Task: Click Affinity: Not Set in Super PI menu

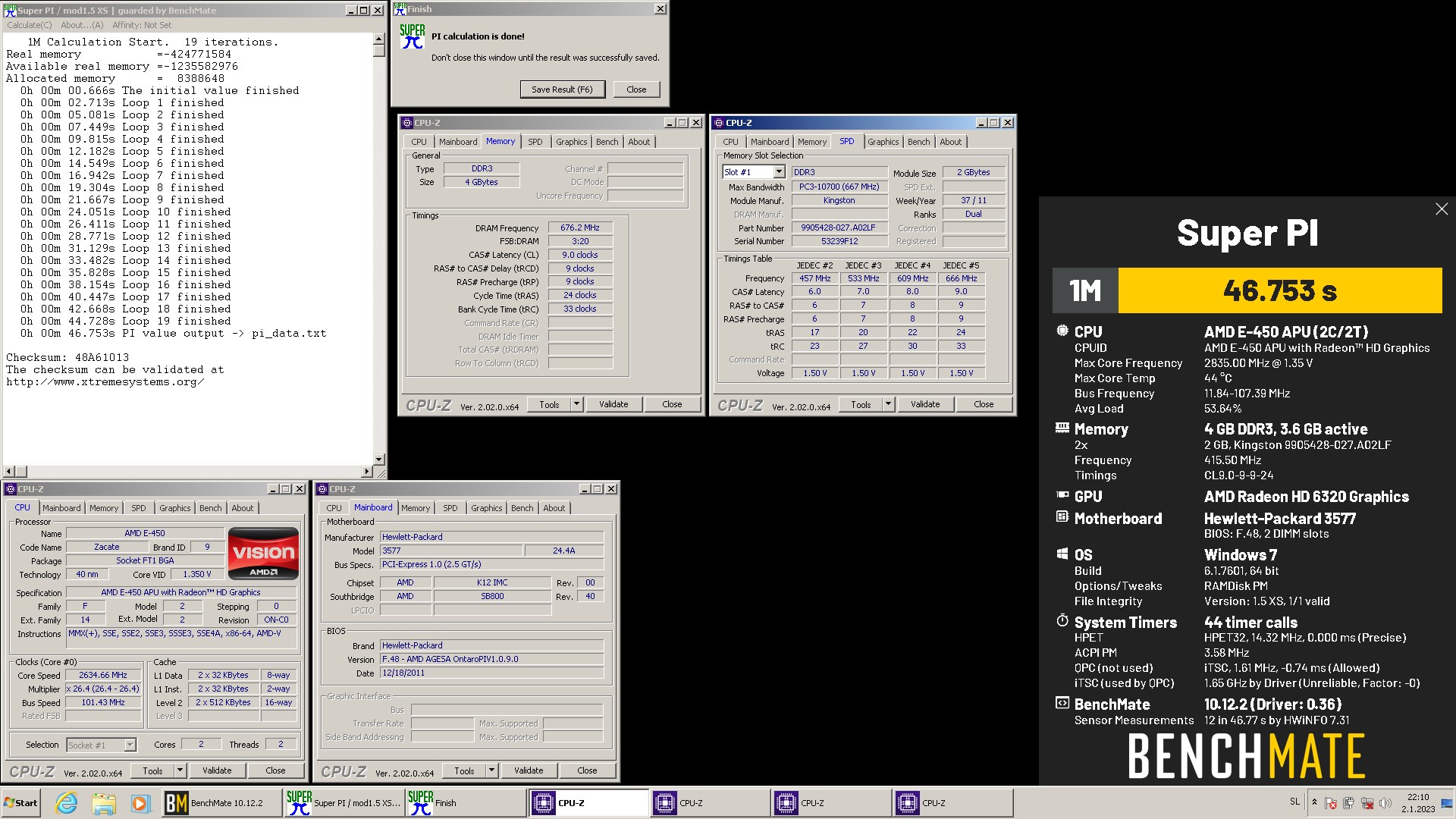Action: (142, 25)
